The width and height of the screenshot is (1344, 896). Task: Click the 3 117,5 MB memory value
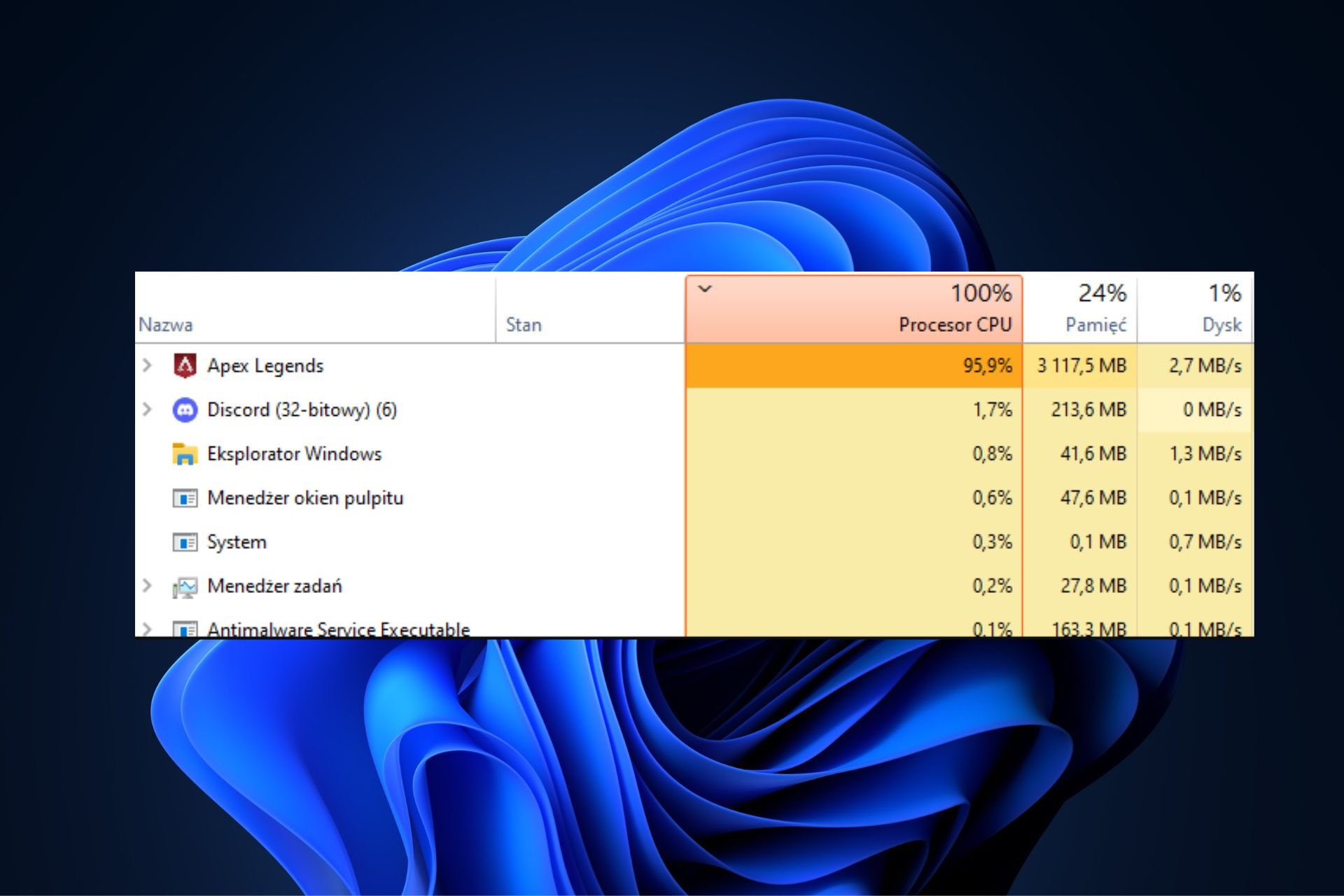(1081, 365)
